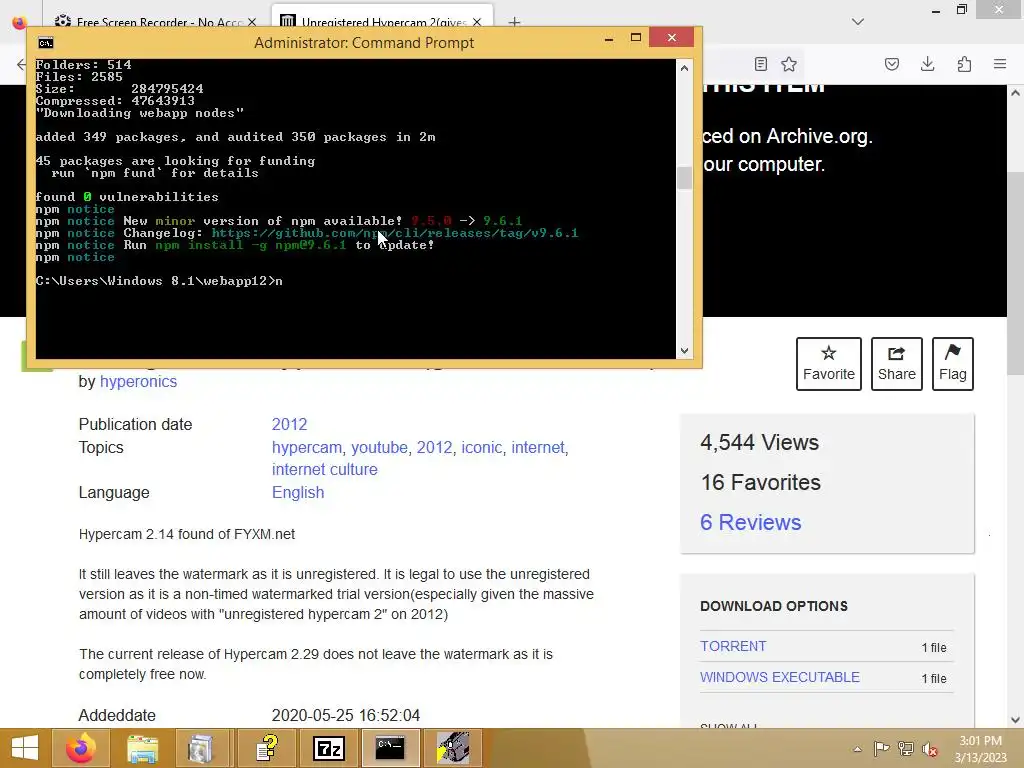
Task: Click the 'Hypercam 2.14 found of FYXM.net' text
Action: click(187, 534)
